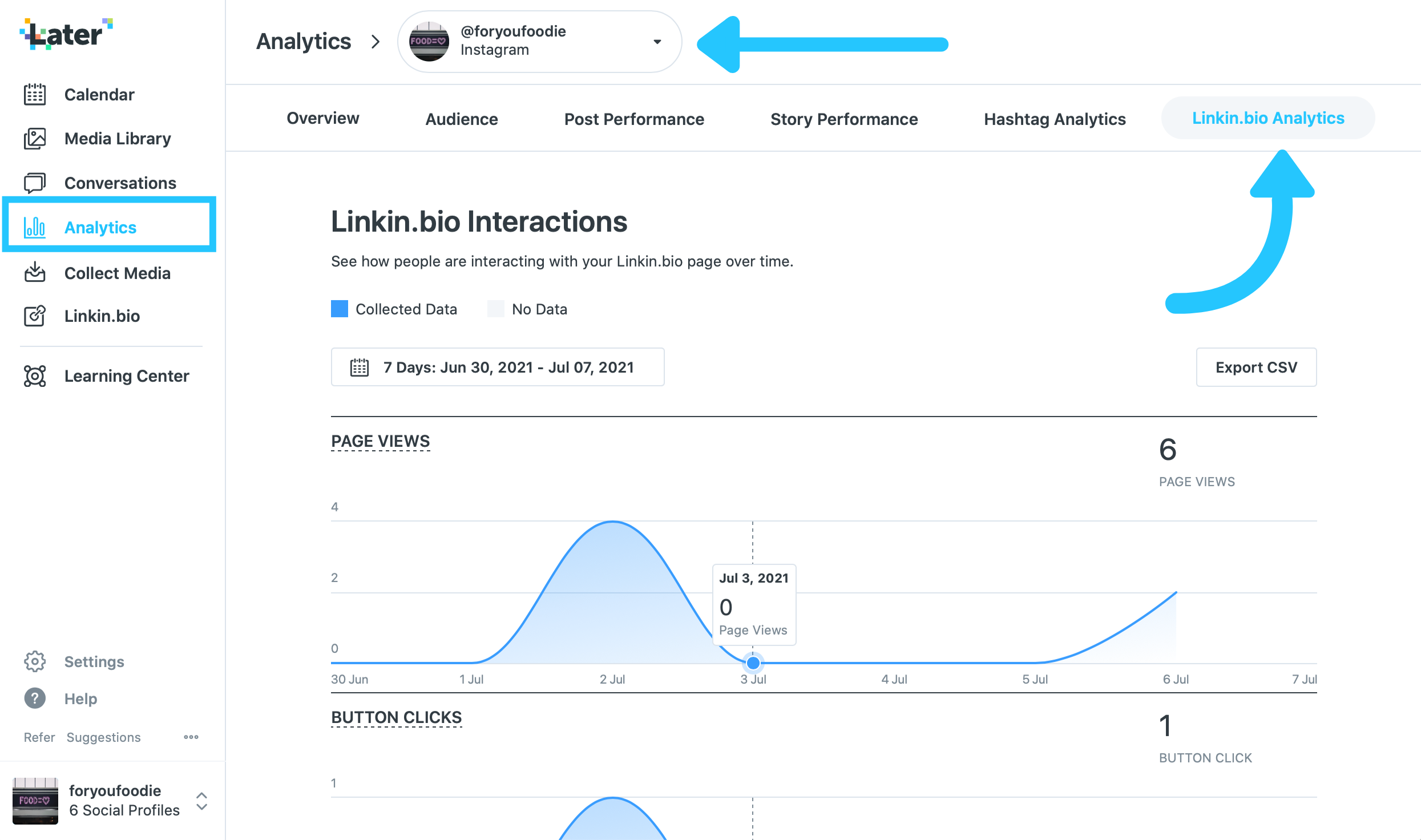Click the Export CSV button

coord(1256,367)
